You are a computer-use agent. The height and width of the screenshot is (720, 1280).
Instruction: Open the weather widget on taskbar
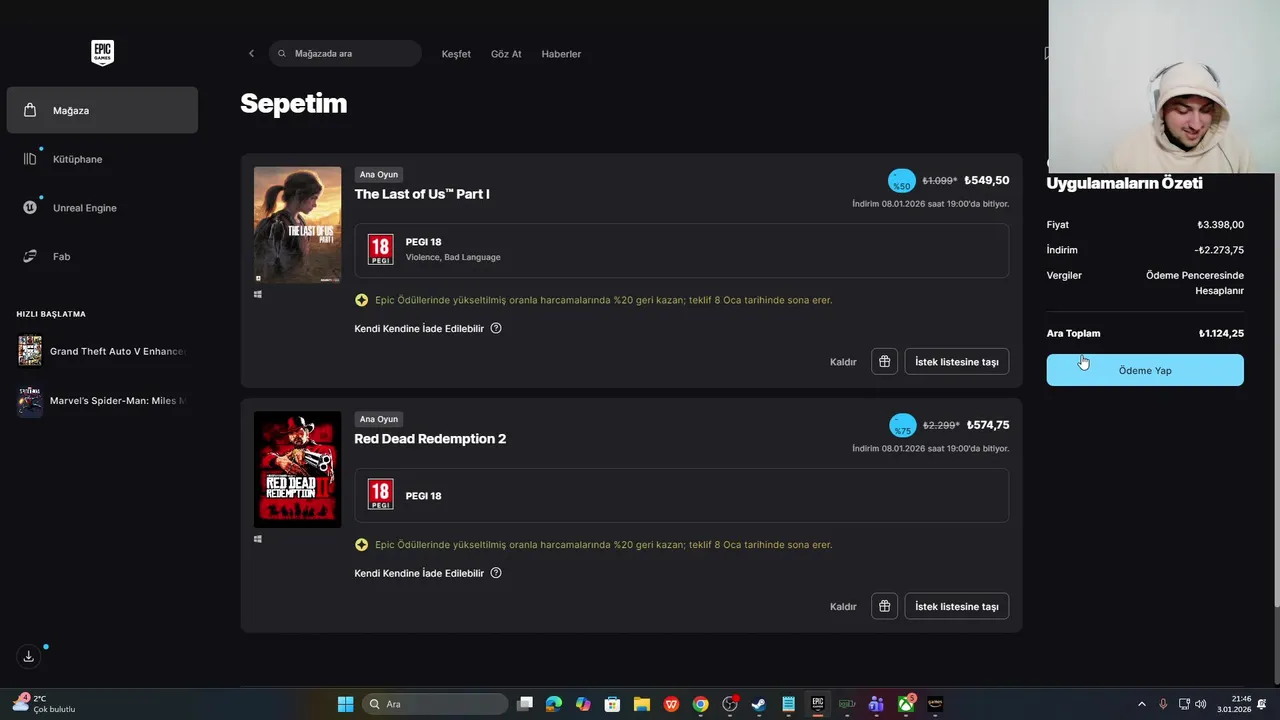45,704
